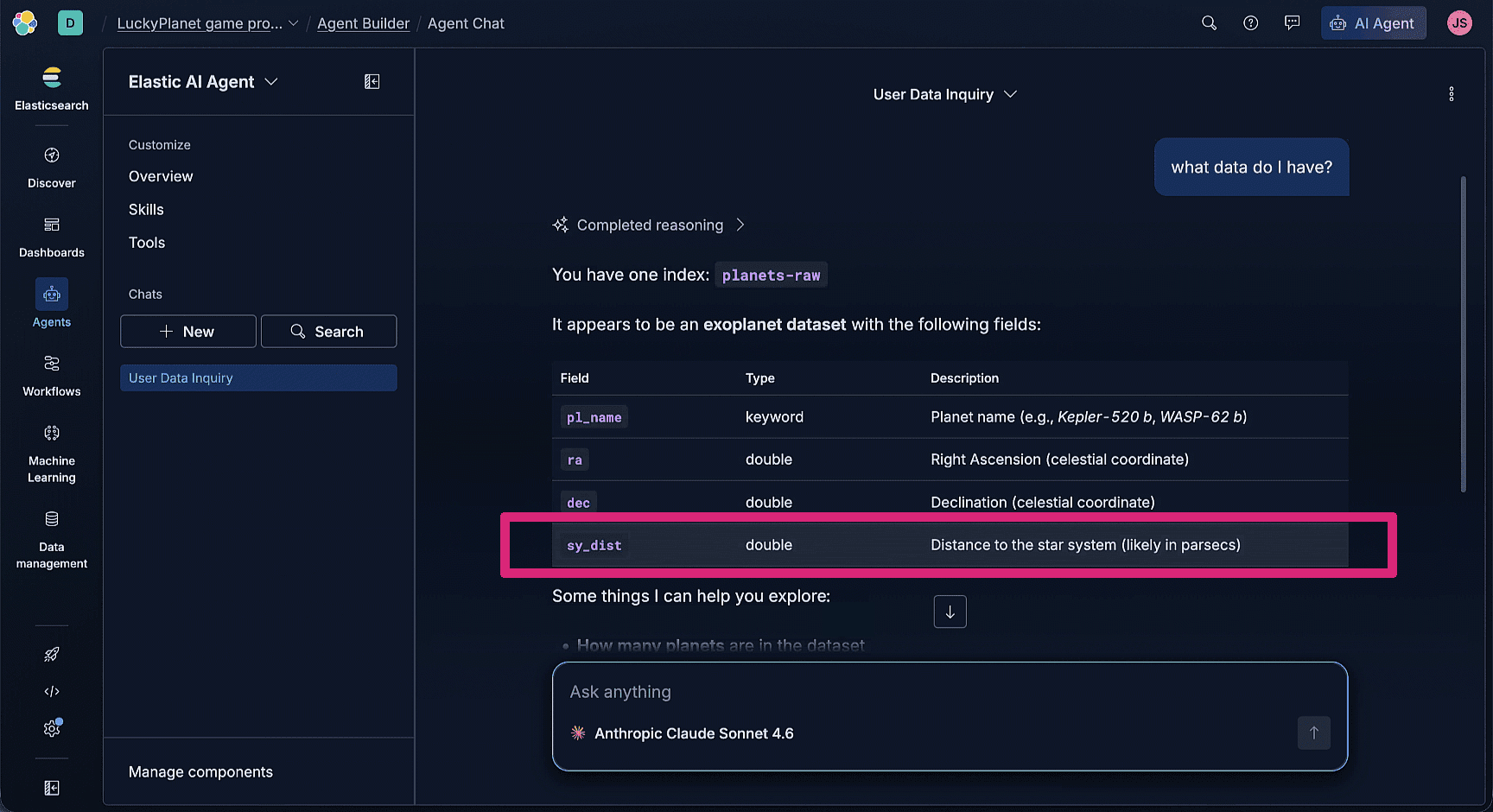Open settings gear icon in sidebar
The height and width of the screenshot is (812, 1493).
(52, 728)
